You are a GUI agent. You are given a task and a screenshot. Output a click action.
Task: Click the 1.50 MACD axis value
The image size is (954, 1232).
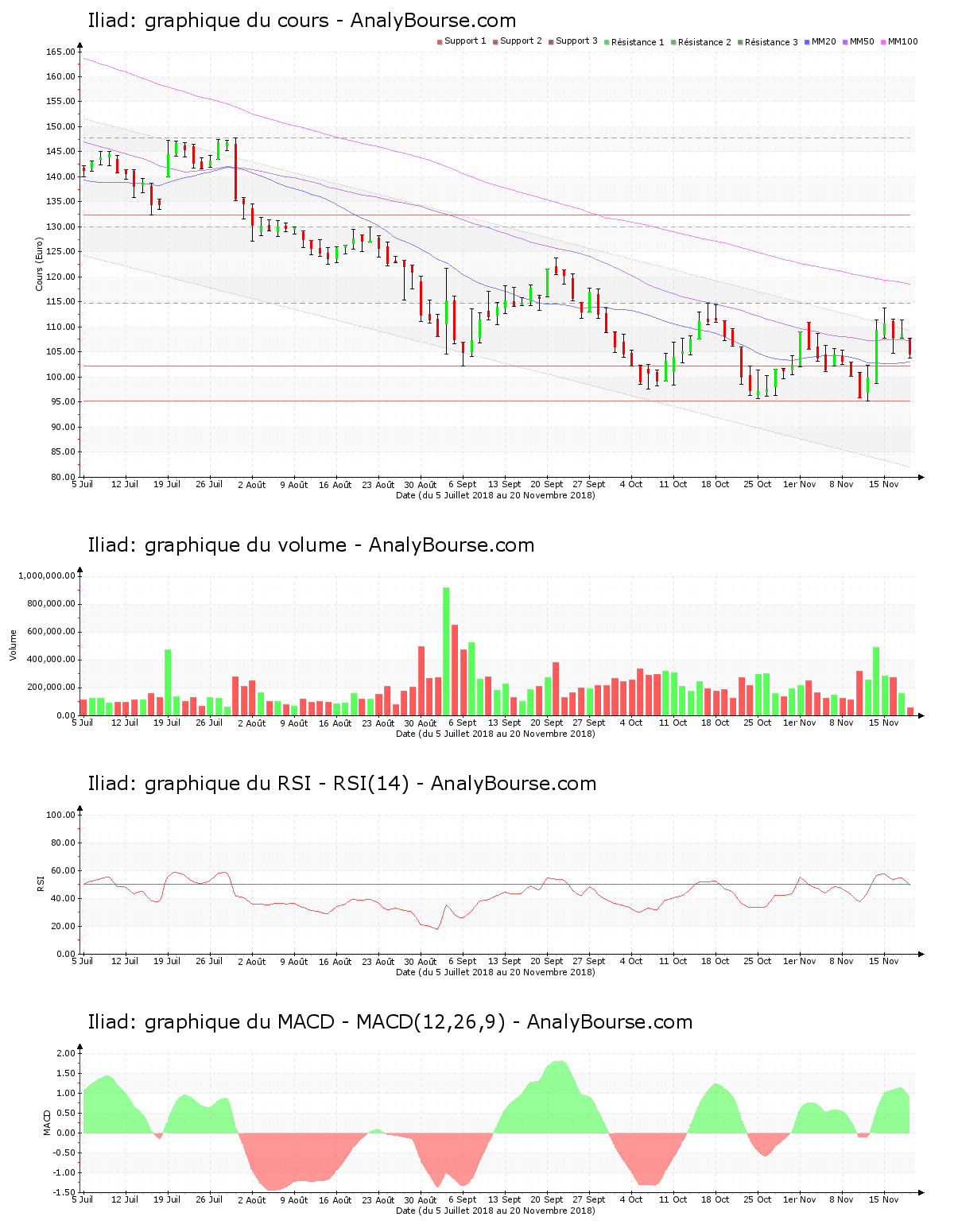[68, 1074]
